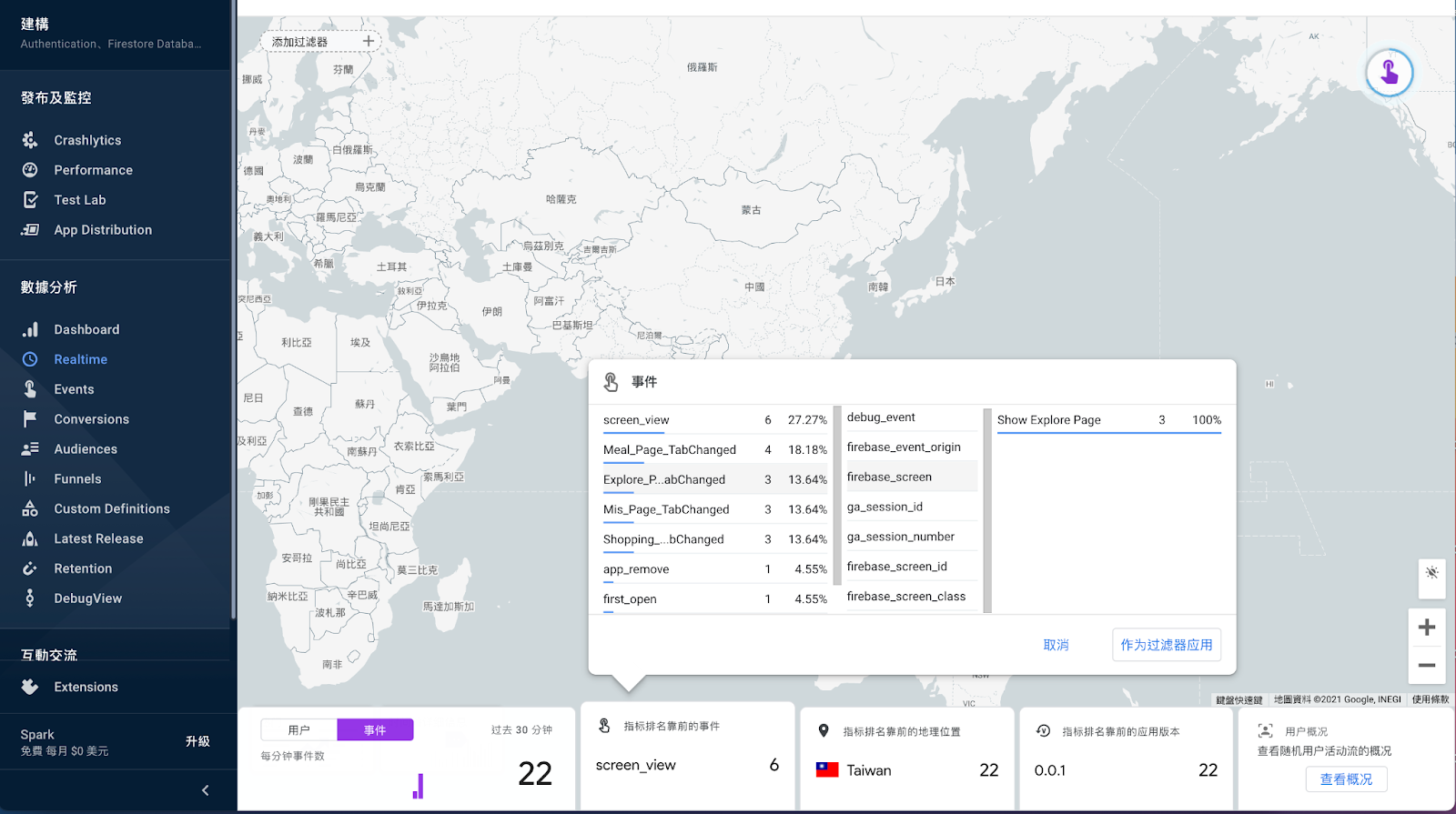Click the parameters list scrollbar
This screenshot has width=1456, height=814.
[987, 510]
